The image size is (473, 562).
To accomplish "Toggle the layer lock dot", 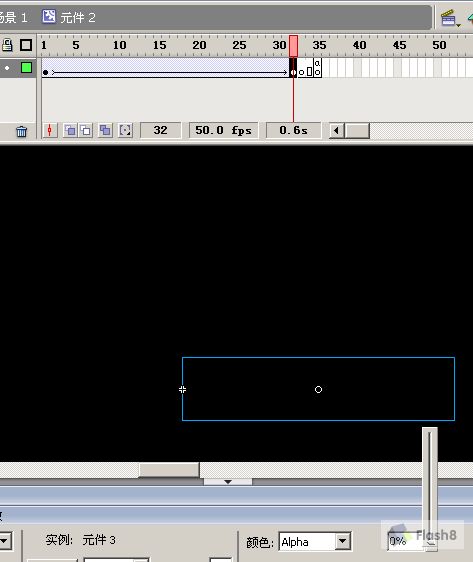I will tap(7, 68).
